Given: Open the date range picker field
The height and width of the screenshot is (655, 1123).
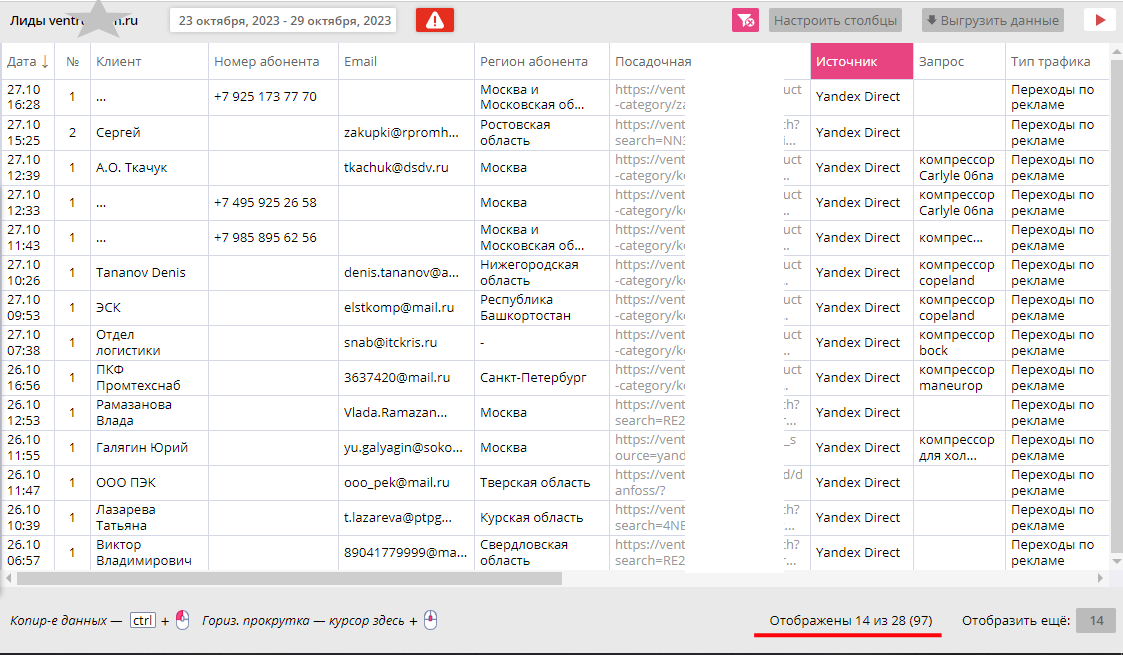Looking at the screenshot, I should point(284,21).
